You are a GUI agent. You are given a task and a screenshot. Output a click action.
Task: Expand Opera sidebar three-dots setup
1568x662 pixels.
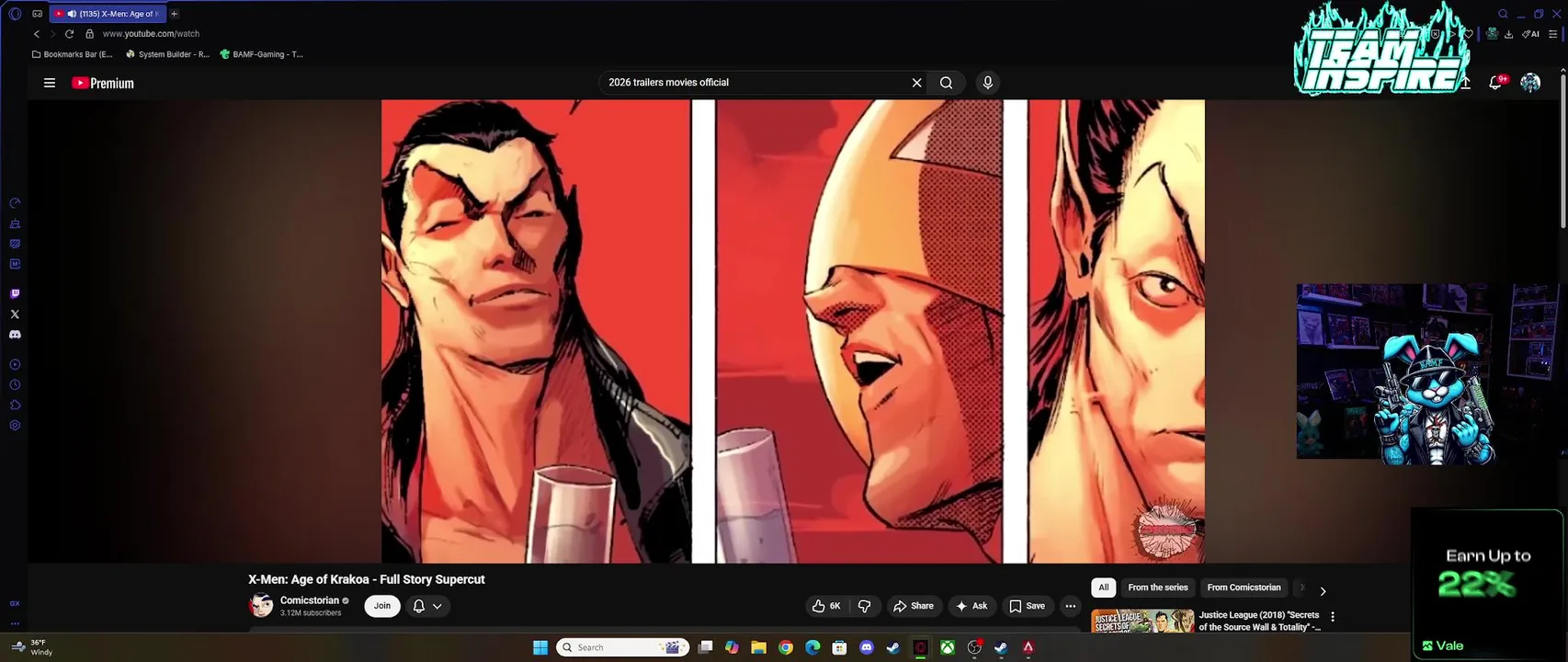[x=15, y=623]
